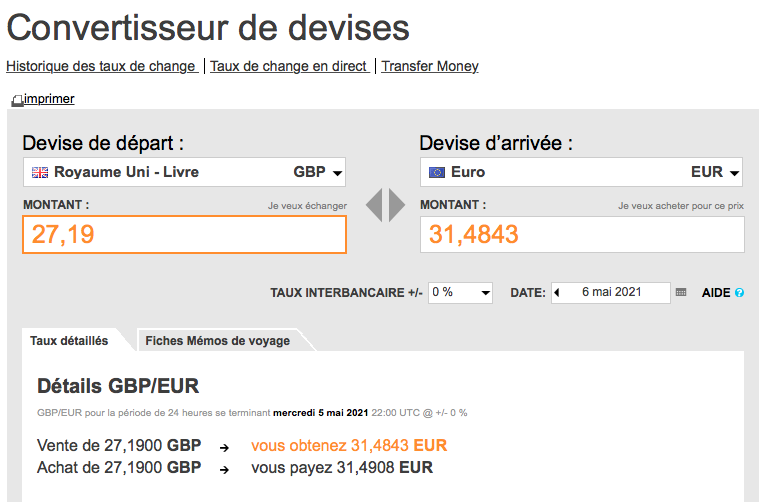Image resolution: width=769 pixels, height=502 pixels.
Task: Click the Euro flag icon
Action: (436, 172)
